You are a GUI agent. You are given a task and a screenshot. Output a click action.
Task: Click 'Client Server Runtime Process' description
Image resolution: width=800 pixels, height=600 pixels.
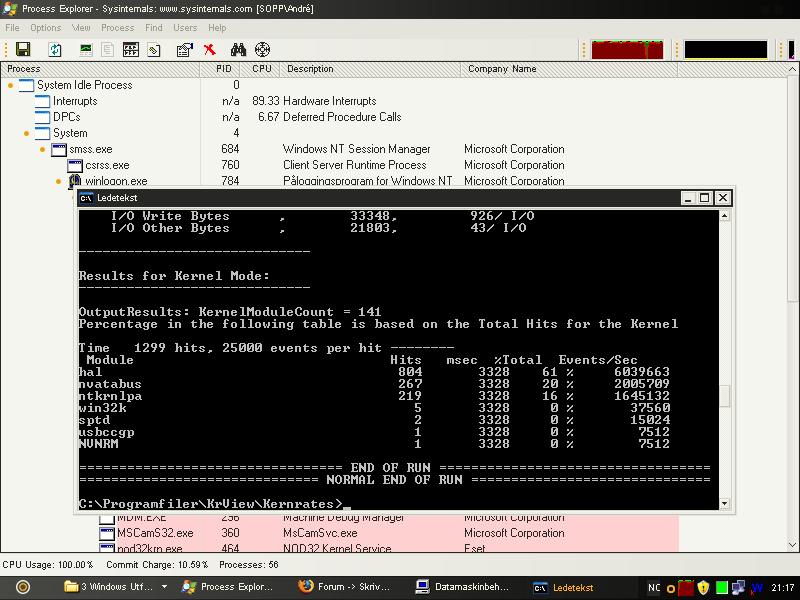[x=355, y=165]
